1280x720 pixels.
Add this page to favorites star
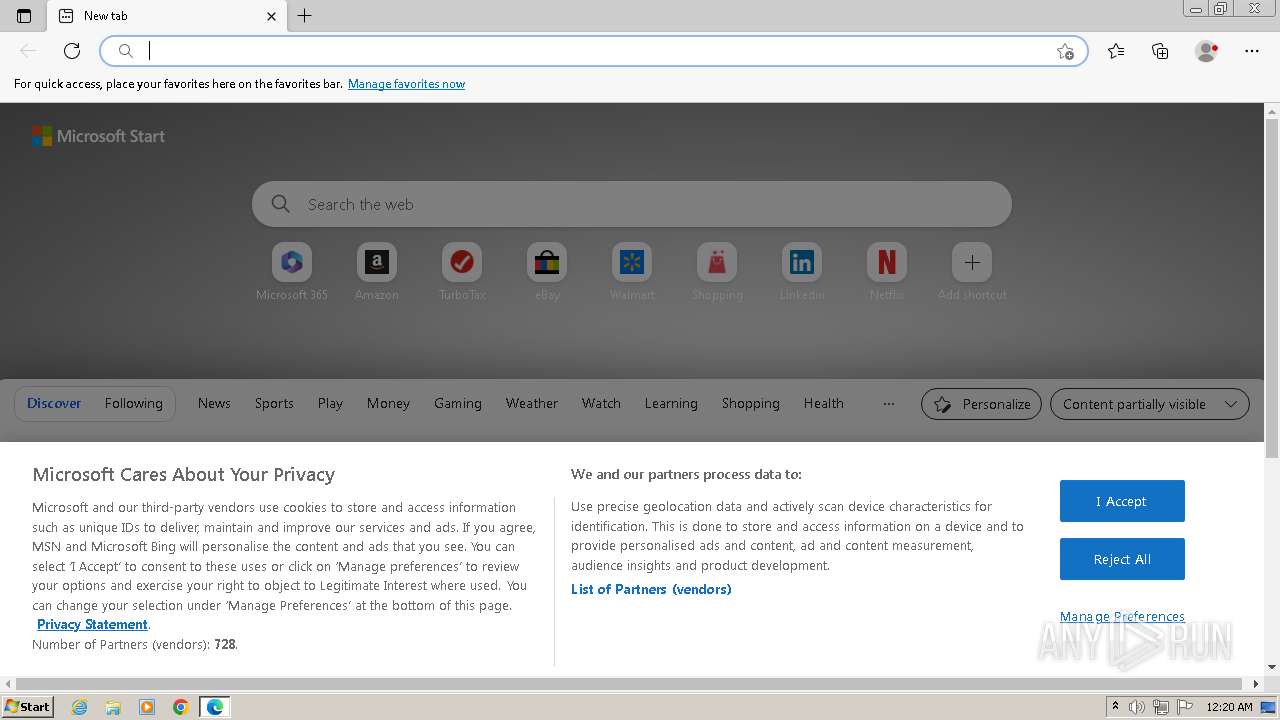1065,51
